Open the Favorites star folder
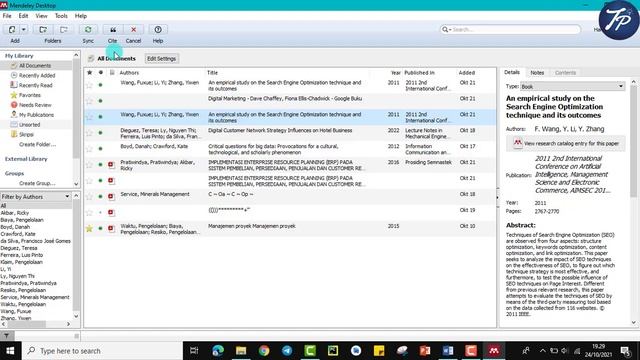640x360 pixels. pos(30,95)
